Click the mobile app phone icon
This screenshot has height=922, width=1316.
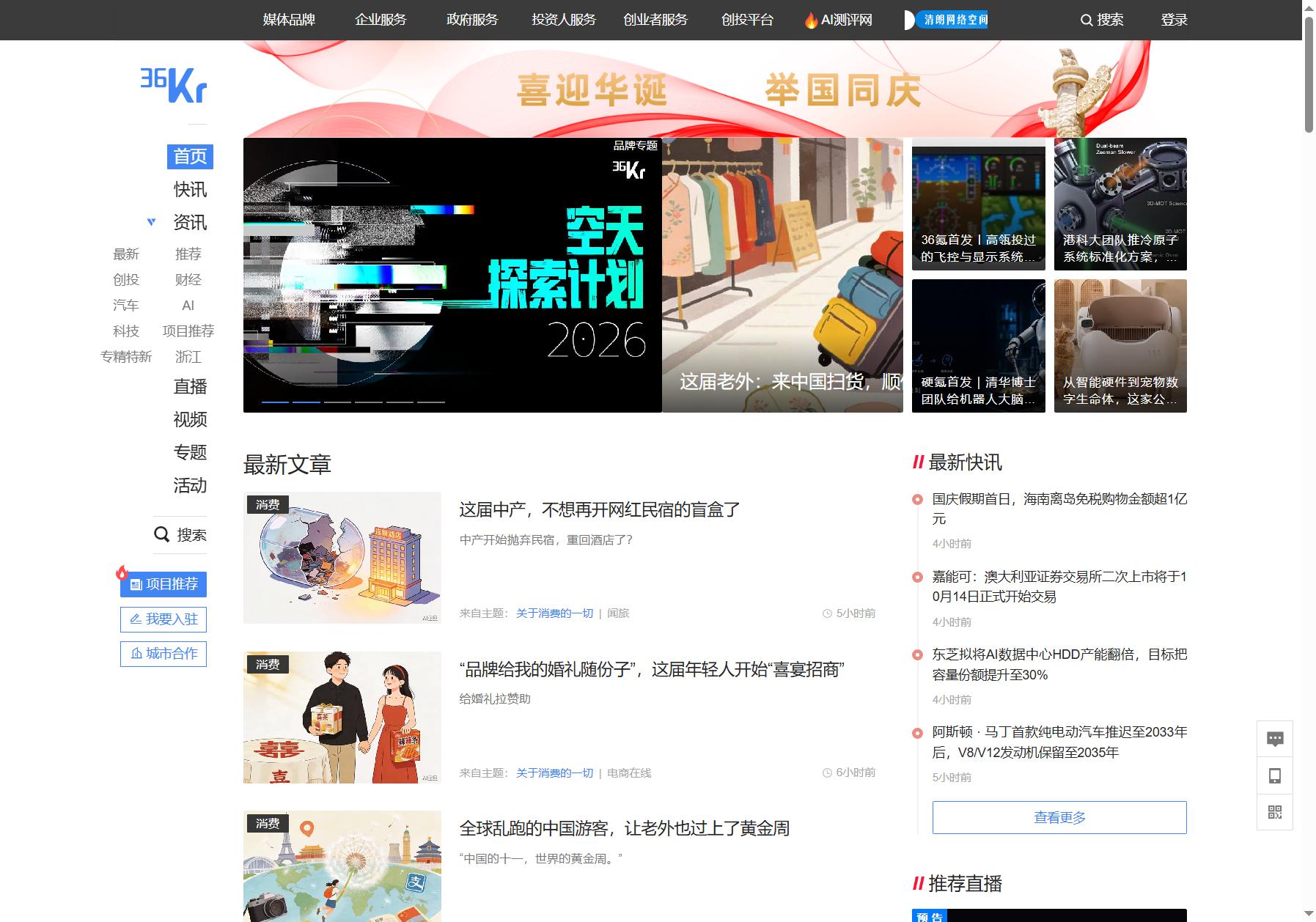(1275, 775)
